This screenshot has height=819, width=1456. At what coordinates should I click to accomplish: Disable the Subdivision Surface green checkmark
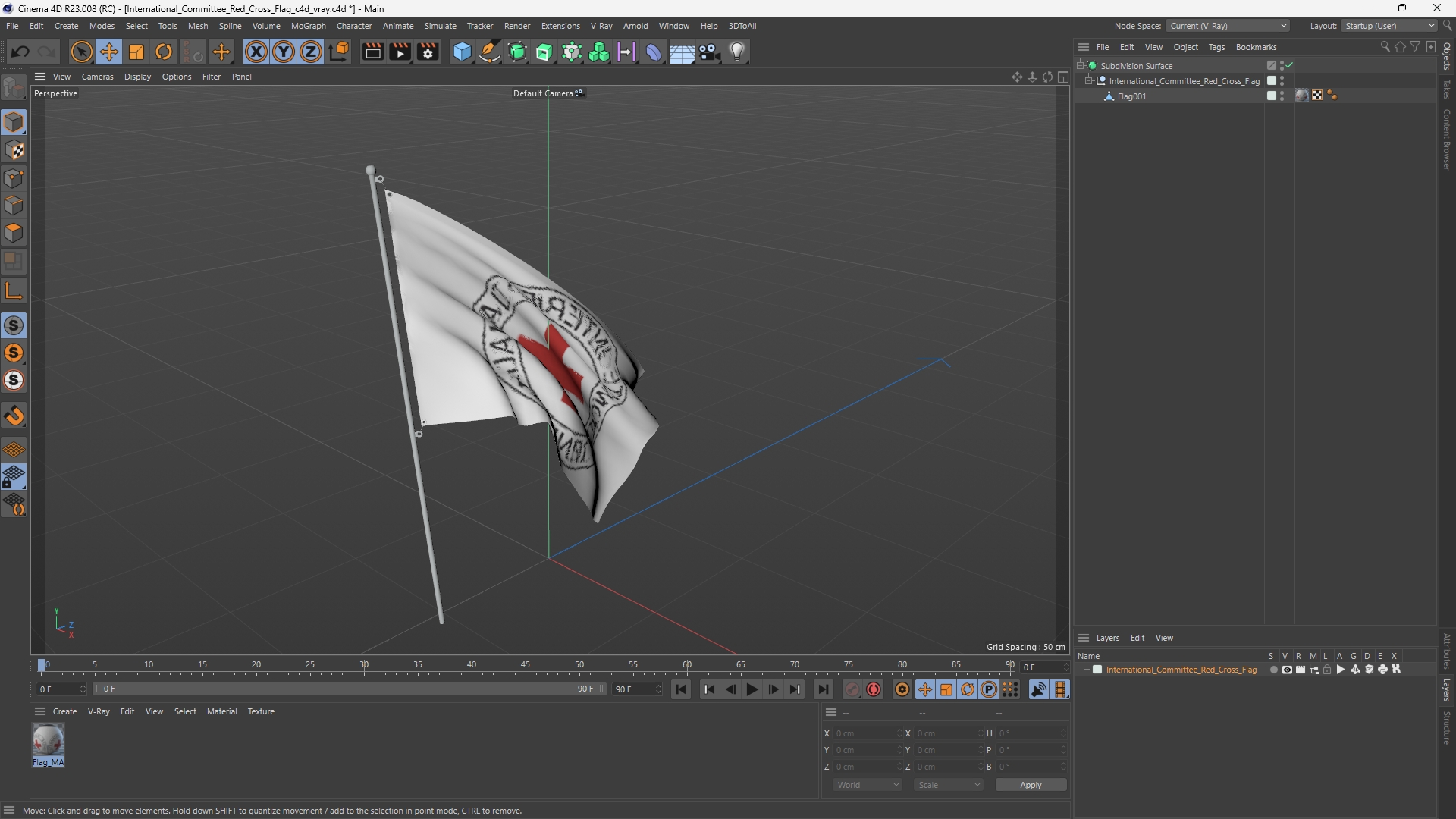1290,65
